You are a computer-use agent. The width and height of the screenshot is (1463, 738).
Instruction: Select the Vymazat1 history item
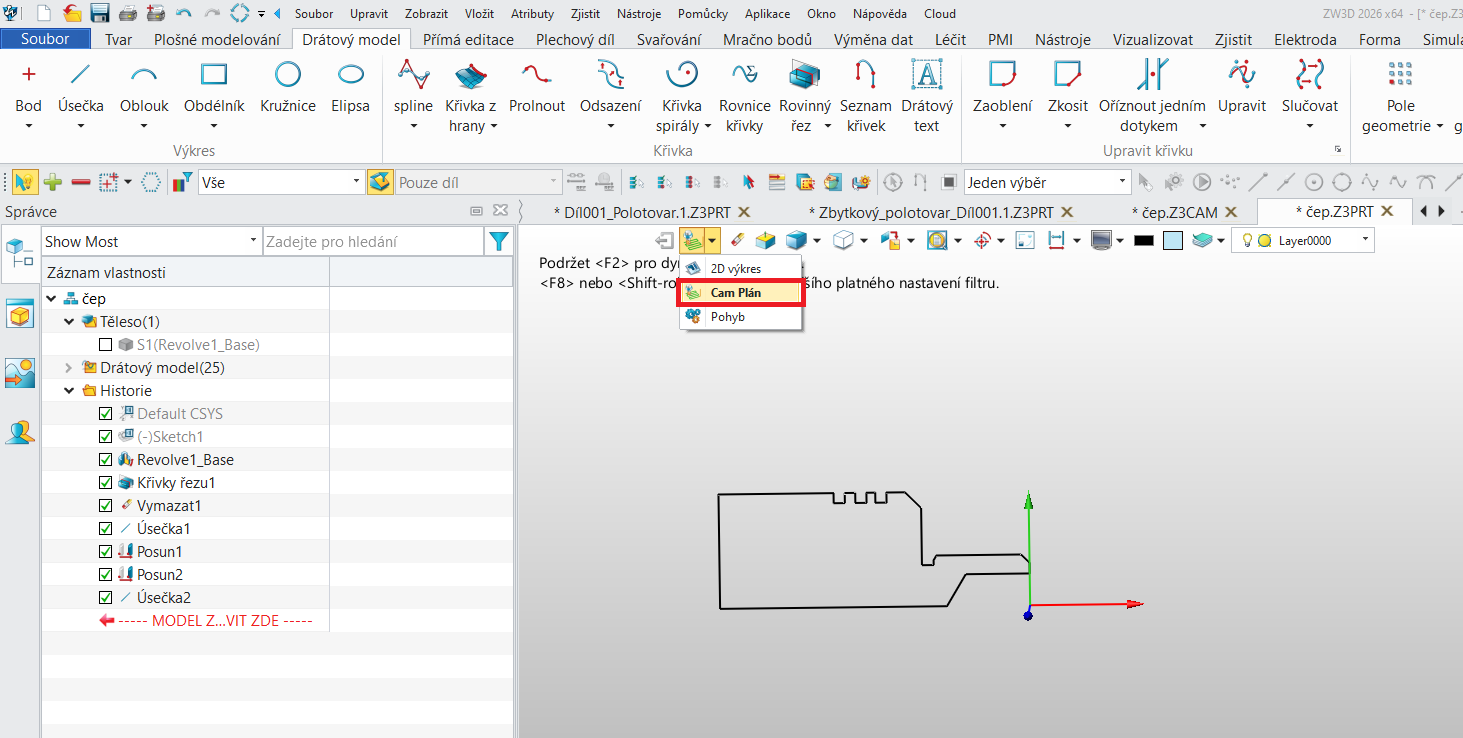(x=169, y=506)
